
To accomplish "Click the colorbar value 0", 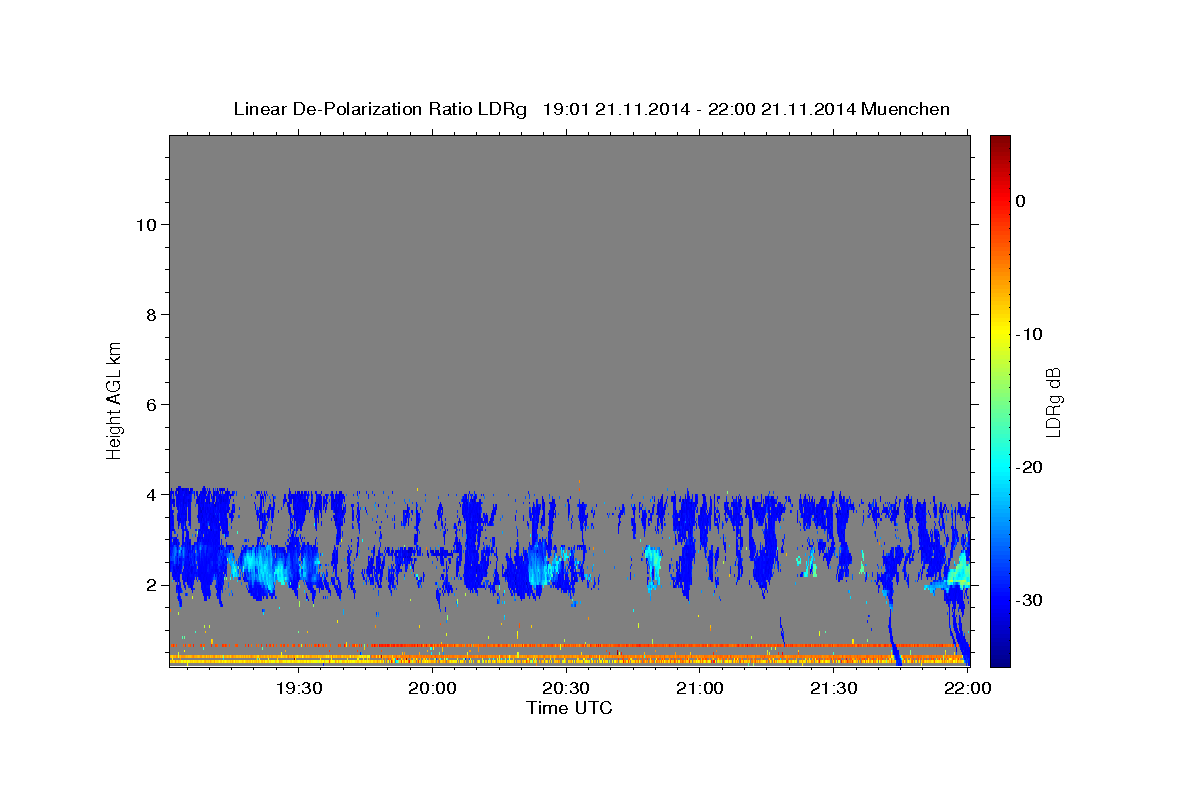I will tap(1020, 201).
